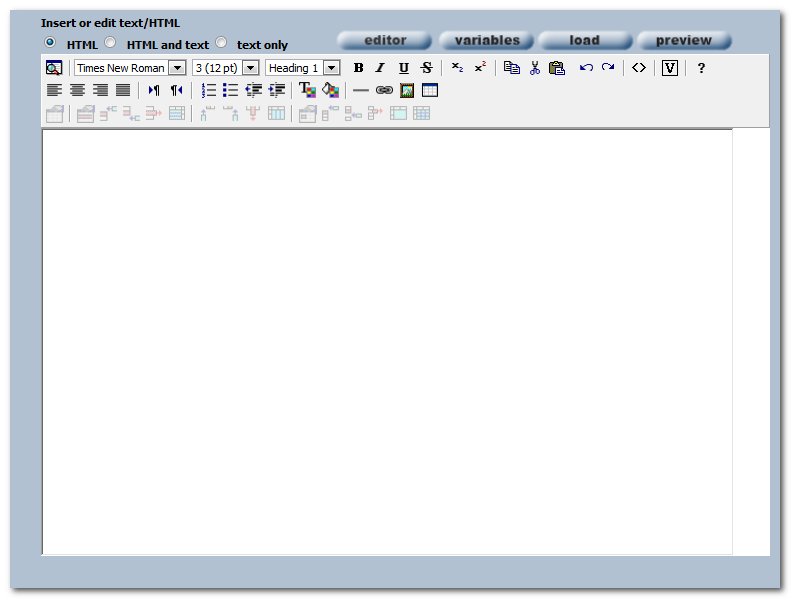This screenshot has height=599, width=791.
Task: Insert a table
Action: pos(430,90)
